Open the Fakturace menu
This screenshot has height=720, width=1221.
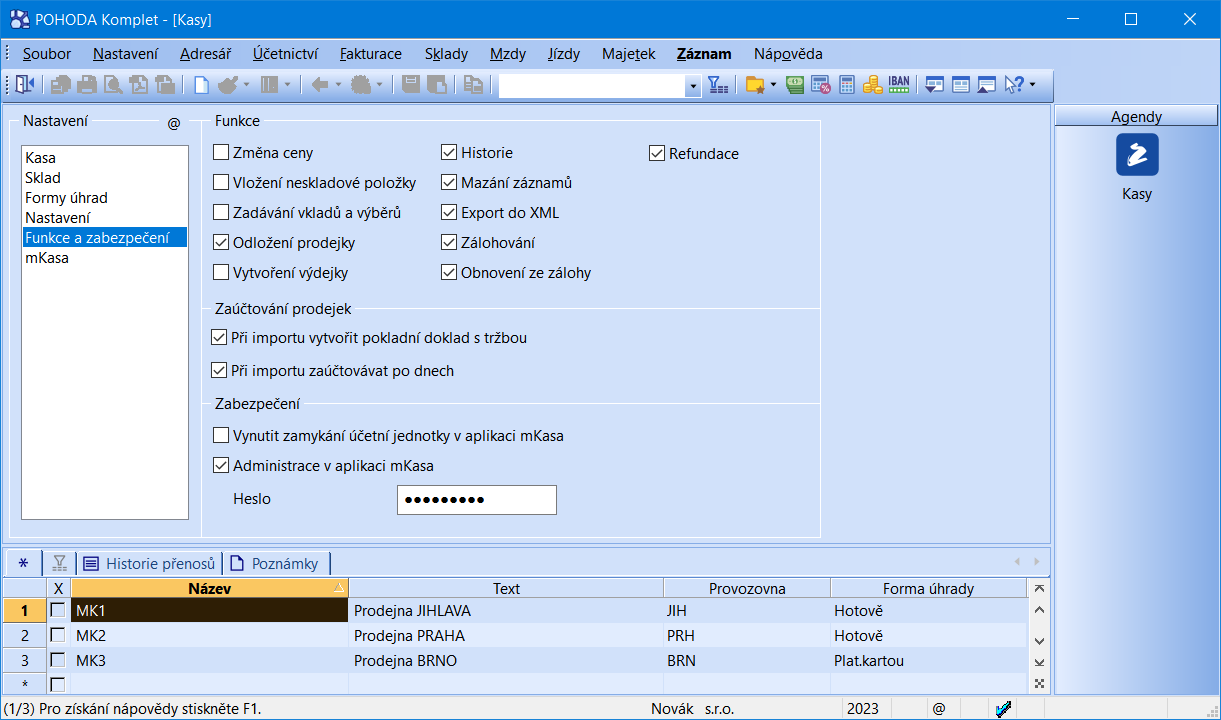click(371, 54)
